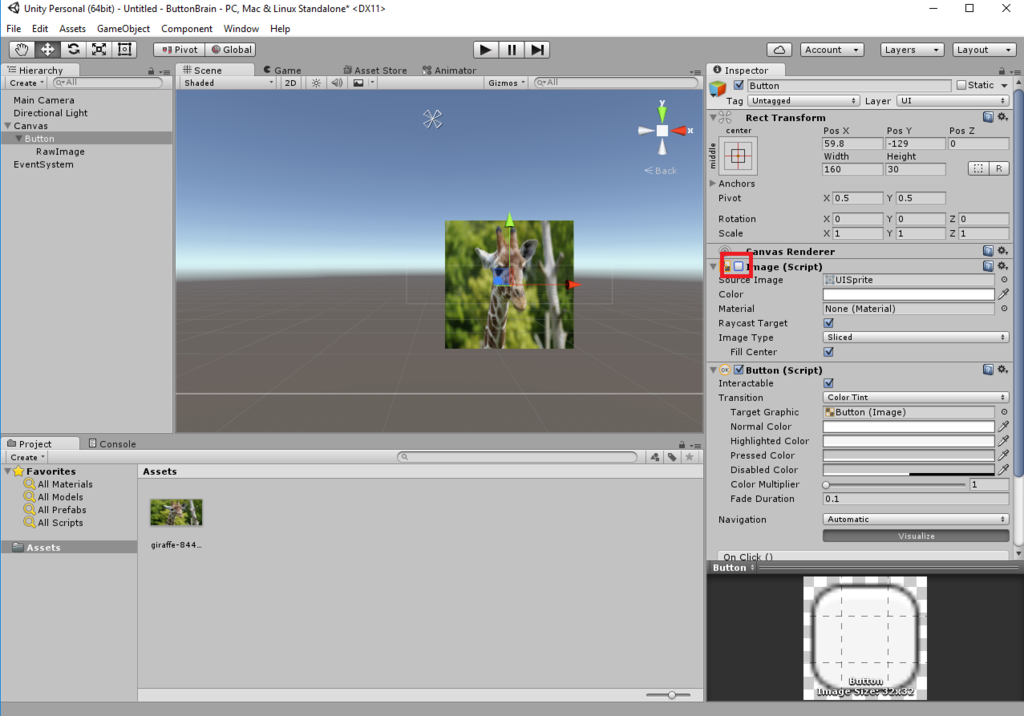Toggle Global/Local handle rotation
The height and width of the screenshot is (716, 1024).
pyautogui.click(x=231, y=50)
